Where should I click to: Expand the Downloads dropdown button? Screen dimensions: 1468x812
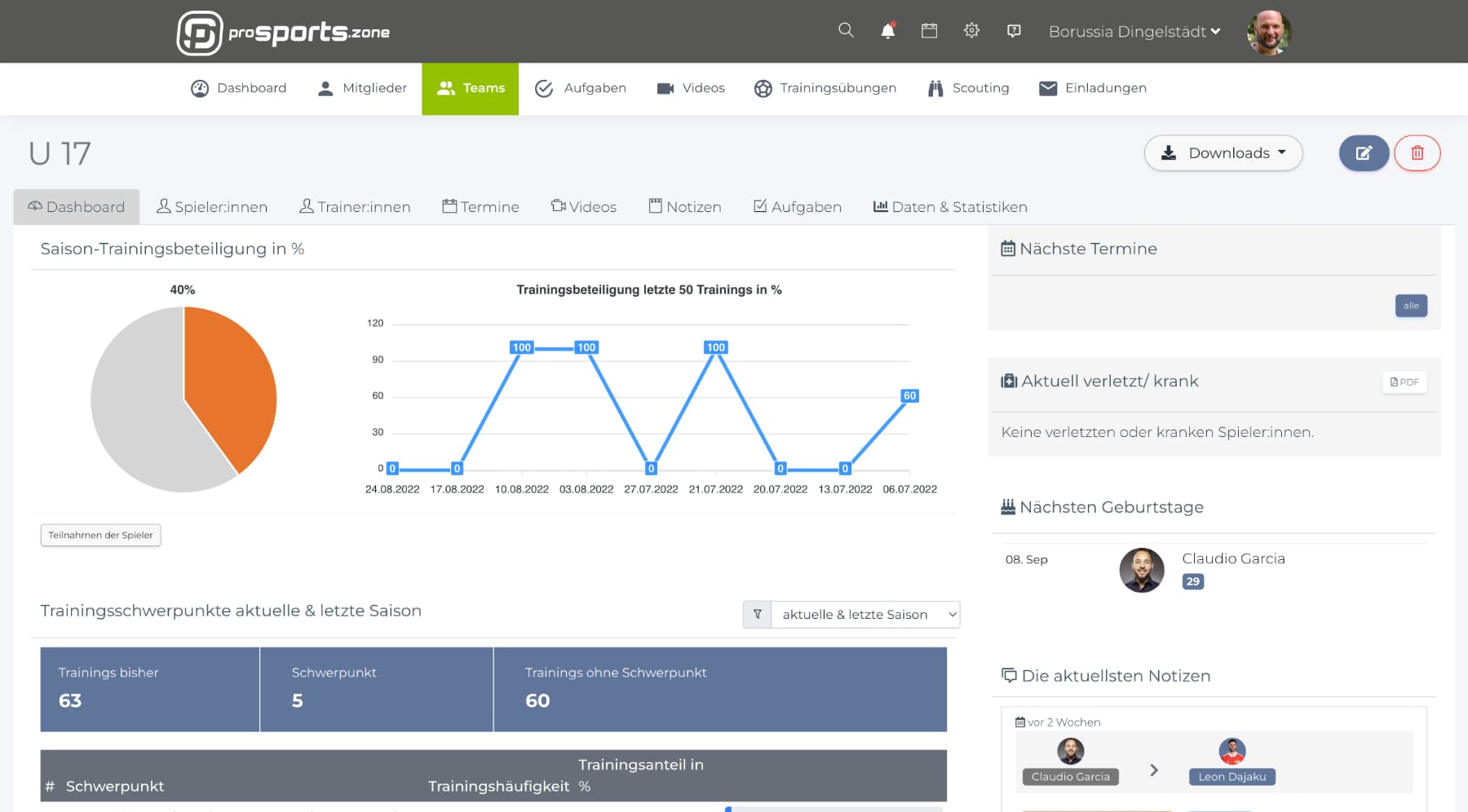click(1223, 153)
